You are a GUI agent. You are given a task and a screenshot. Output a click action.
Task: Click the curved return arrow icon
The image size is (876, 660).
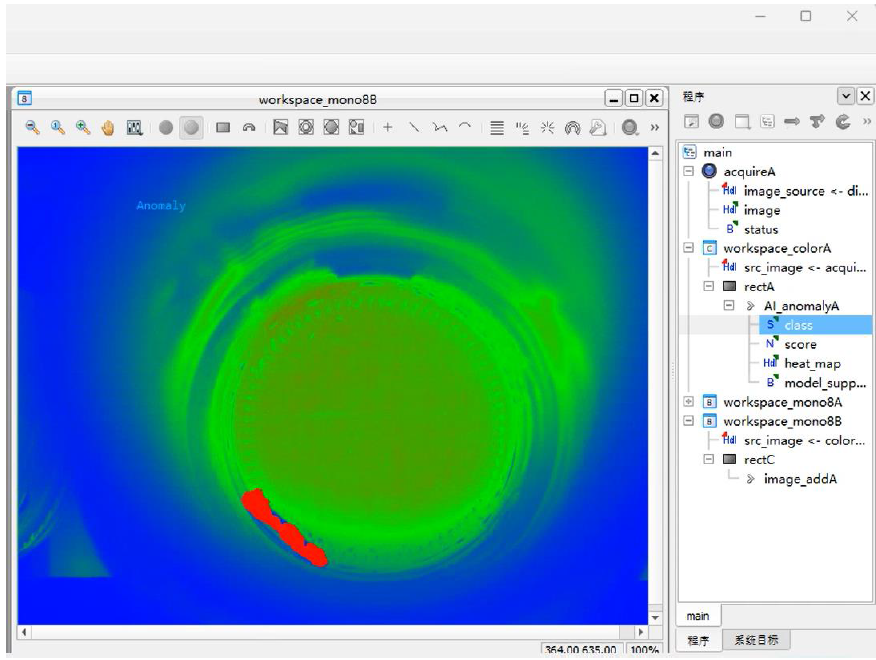click(x=842, y=121)
